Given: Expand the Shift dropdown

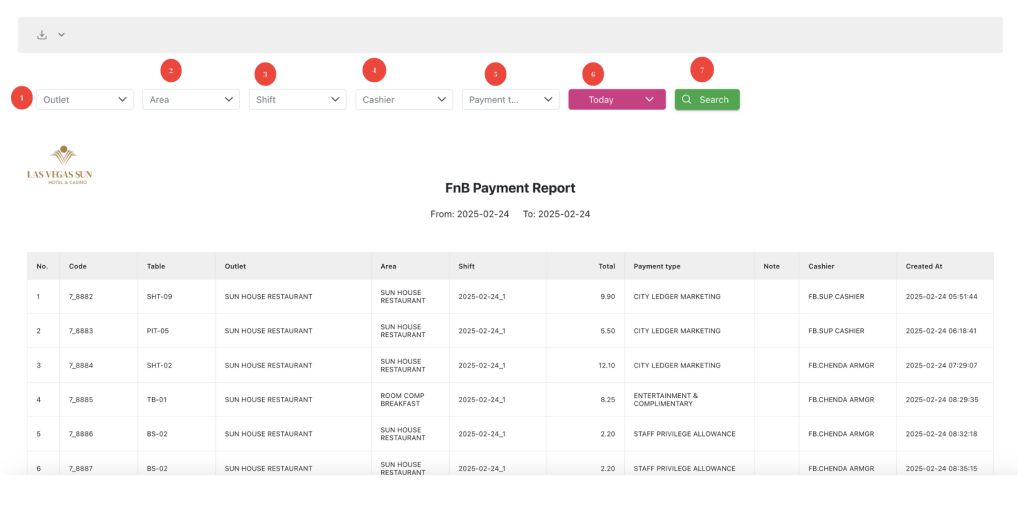Looking at the screenshot, I should [x=297, y=99].
